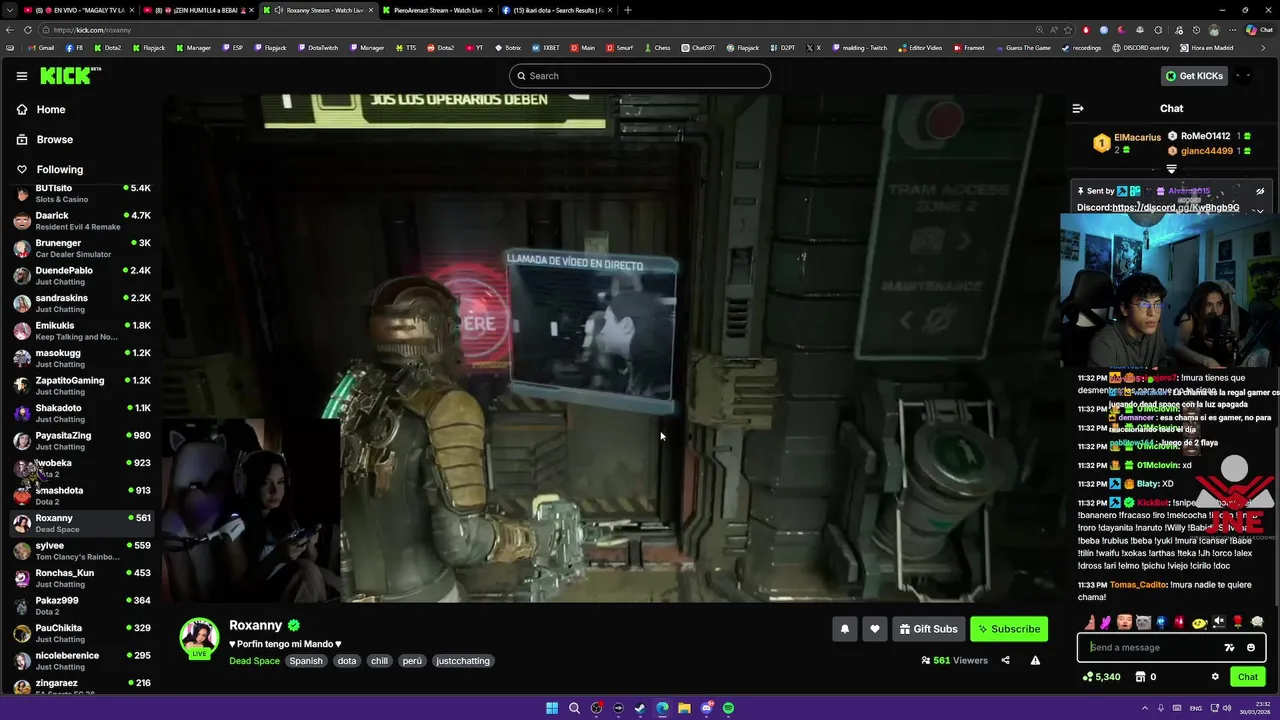Click ElMacarius top gifter name

(1137, 138)
